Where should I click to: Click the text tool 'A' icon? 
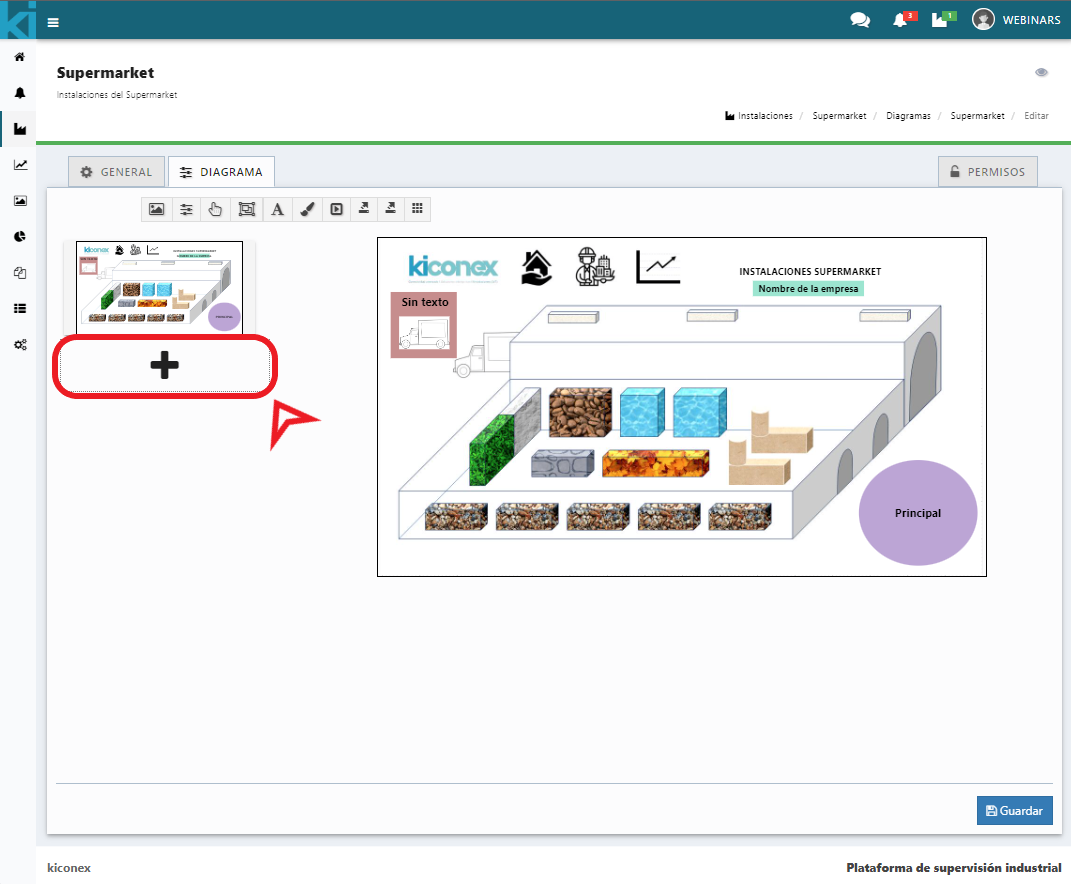(x=277, y=209)
